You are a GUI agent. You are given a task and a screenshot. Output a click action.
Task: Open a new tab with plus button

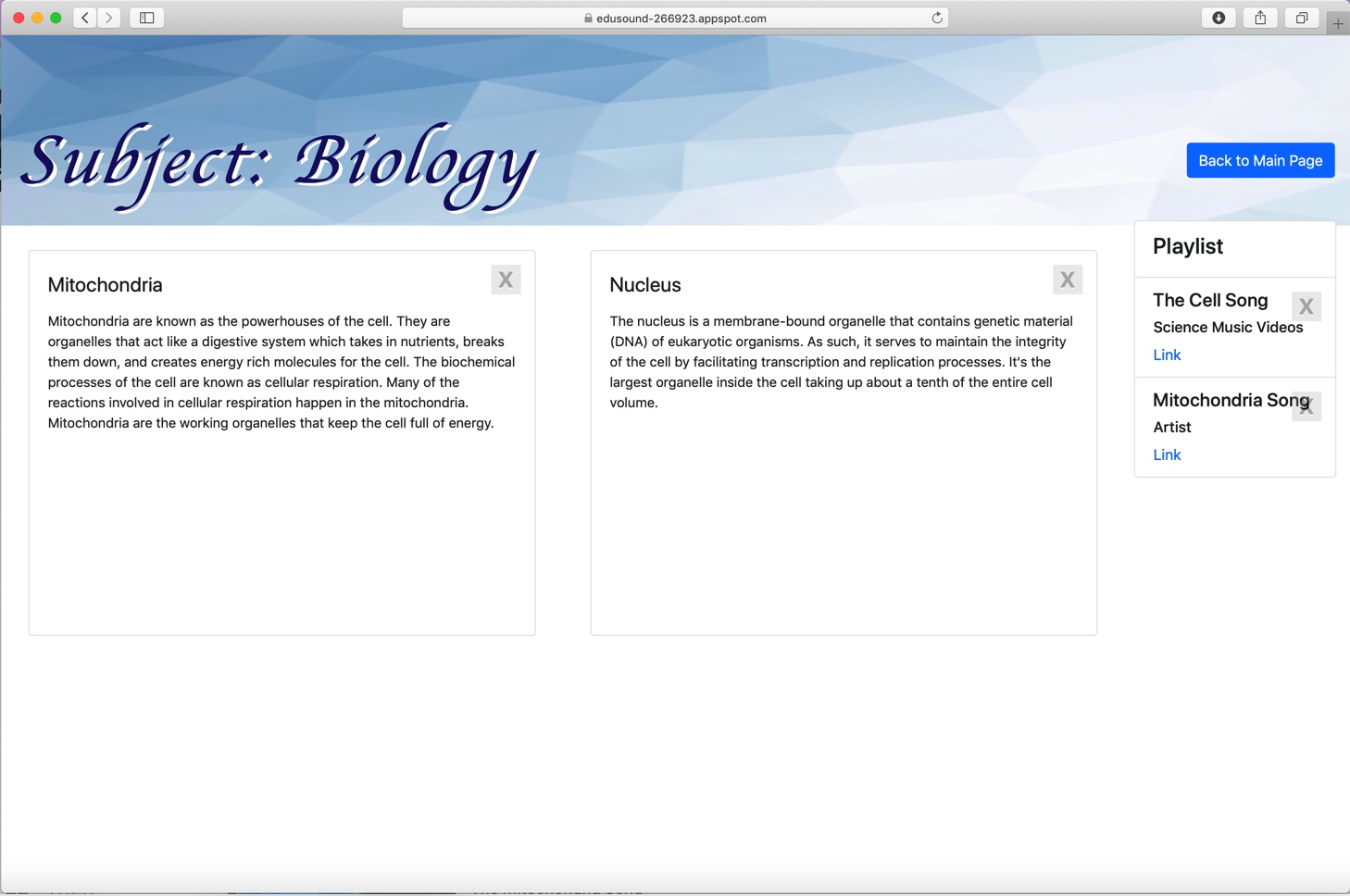(x=1338, y=23)
